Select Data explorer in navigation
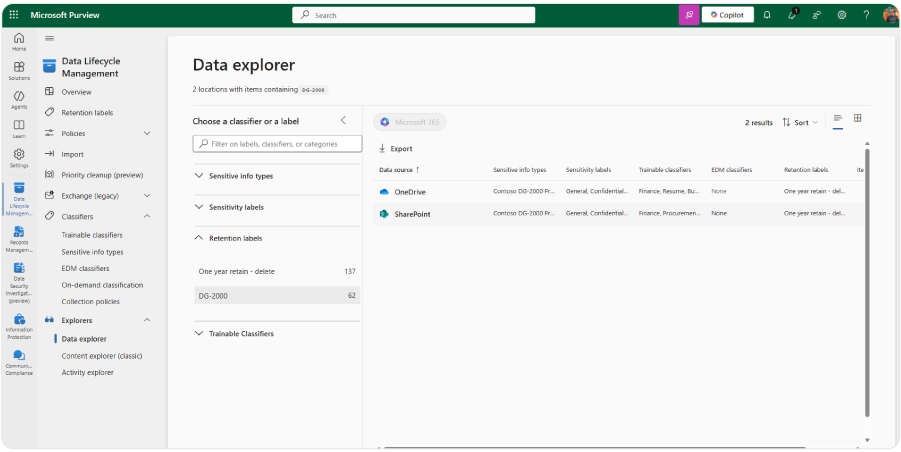Image resolution: width=901 pixels, height=452 pixels. [x=84, y=339]
